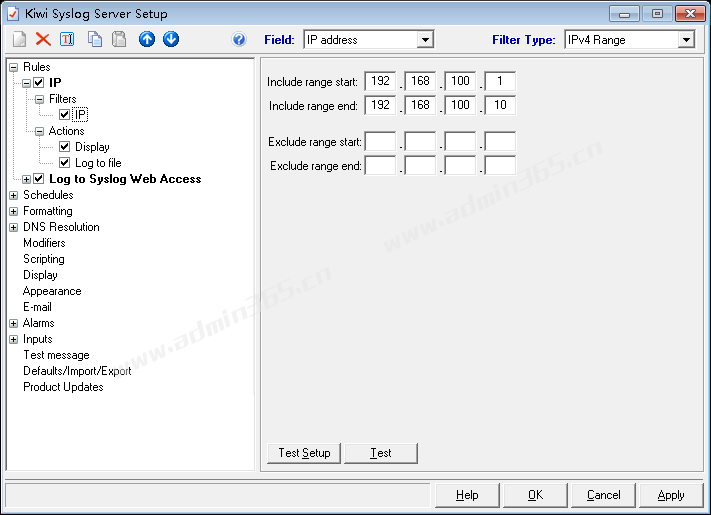Viewport: 711px width, 515px height.
Task: Select Appearance in the tree
Action: [52, 291]
